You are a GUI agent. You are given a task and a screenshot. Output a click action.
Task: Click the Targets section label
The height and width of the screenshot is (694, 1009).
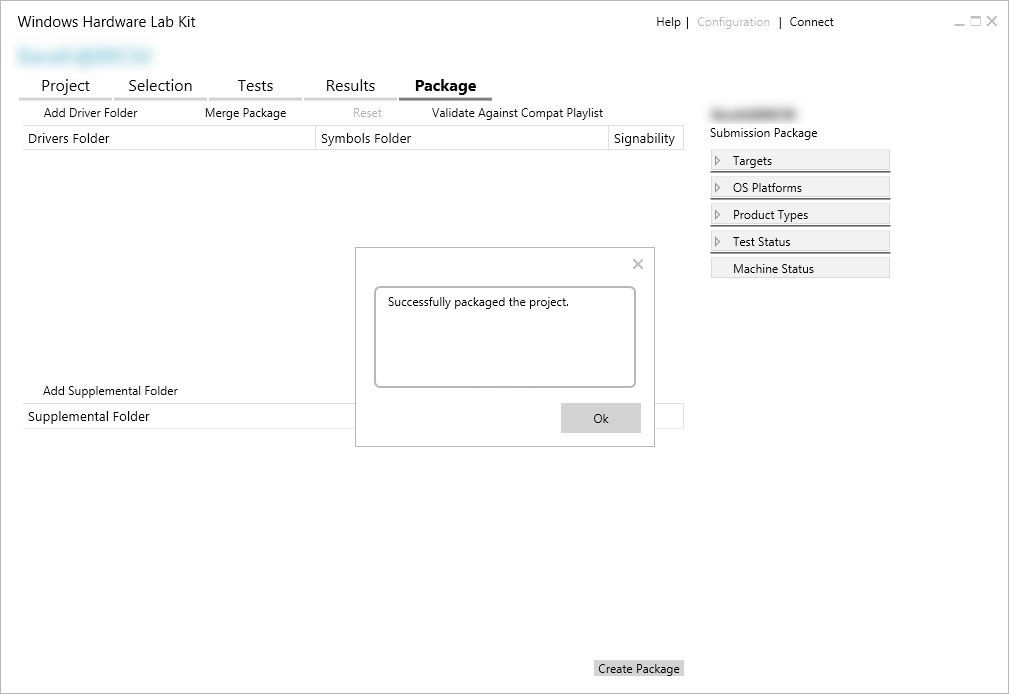752,160
